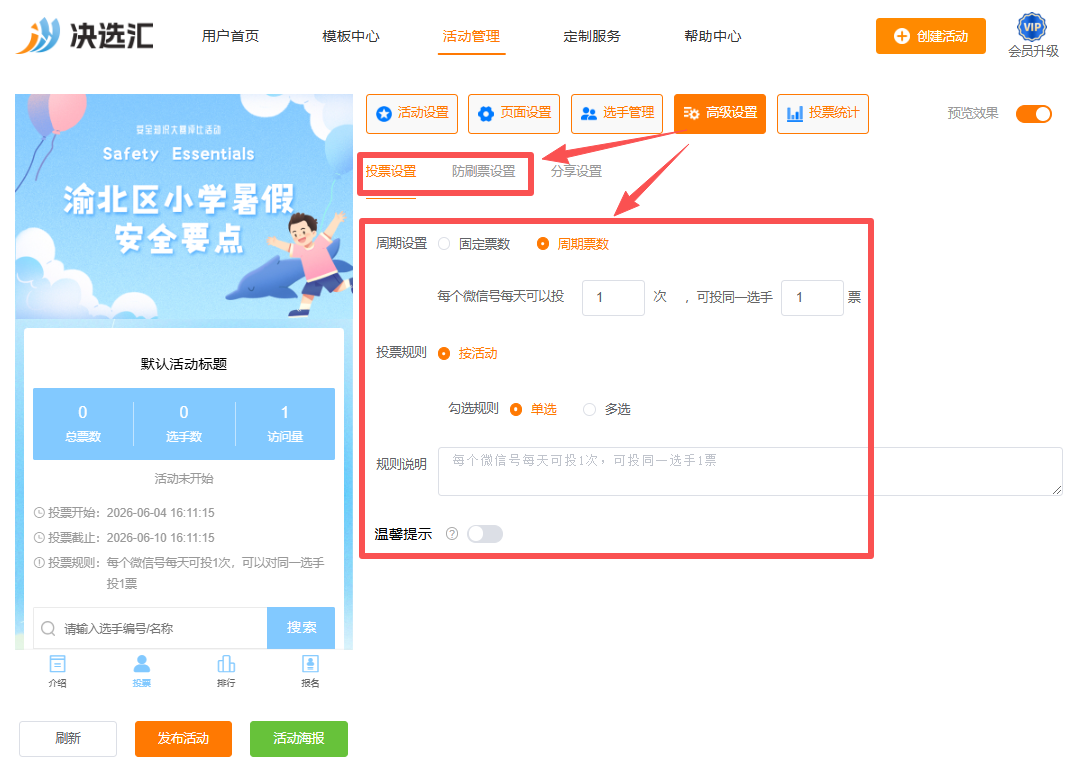This screenshot has width=1071, height=778.
Task: Toggle the 预览效果 switch
Action: [1033, 113]
